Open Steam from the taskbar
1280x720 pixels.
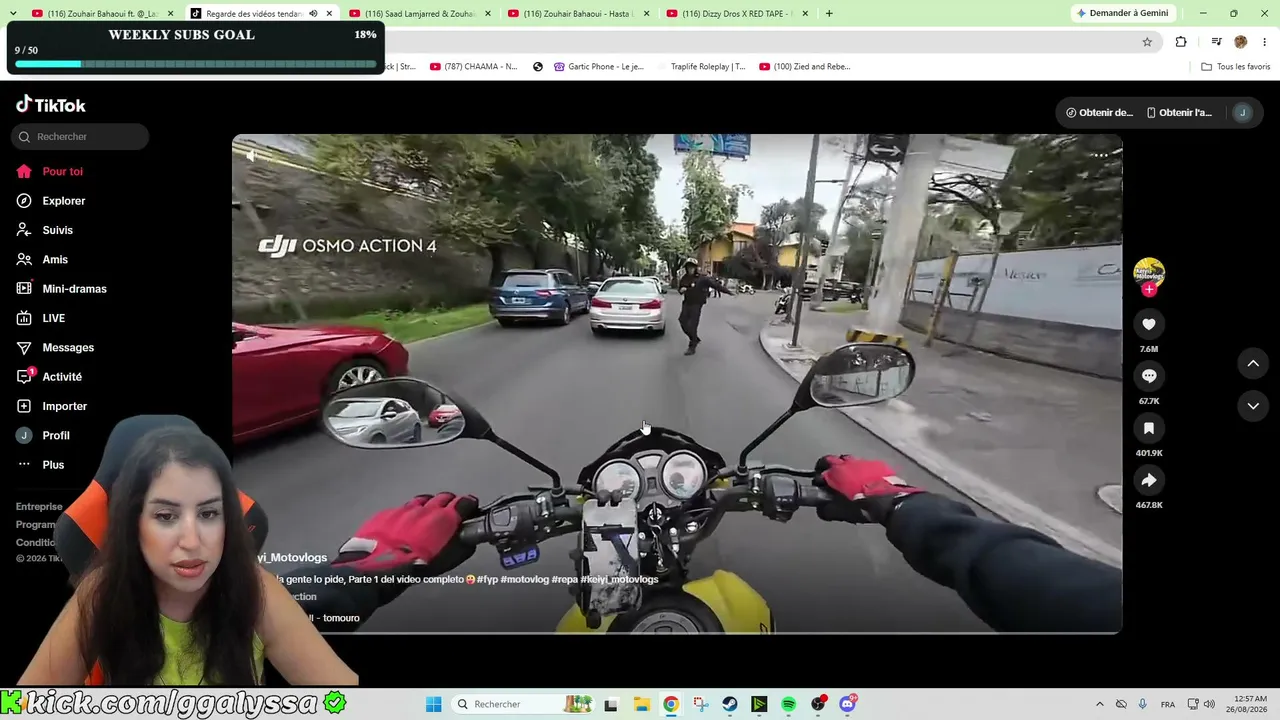click(730, 704)
